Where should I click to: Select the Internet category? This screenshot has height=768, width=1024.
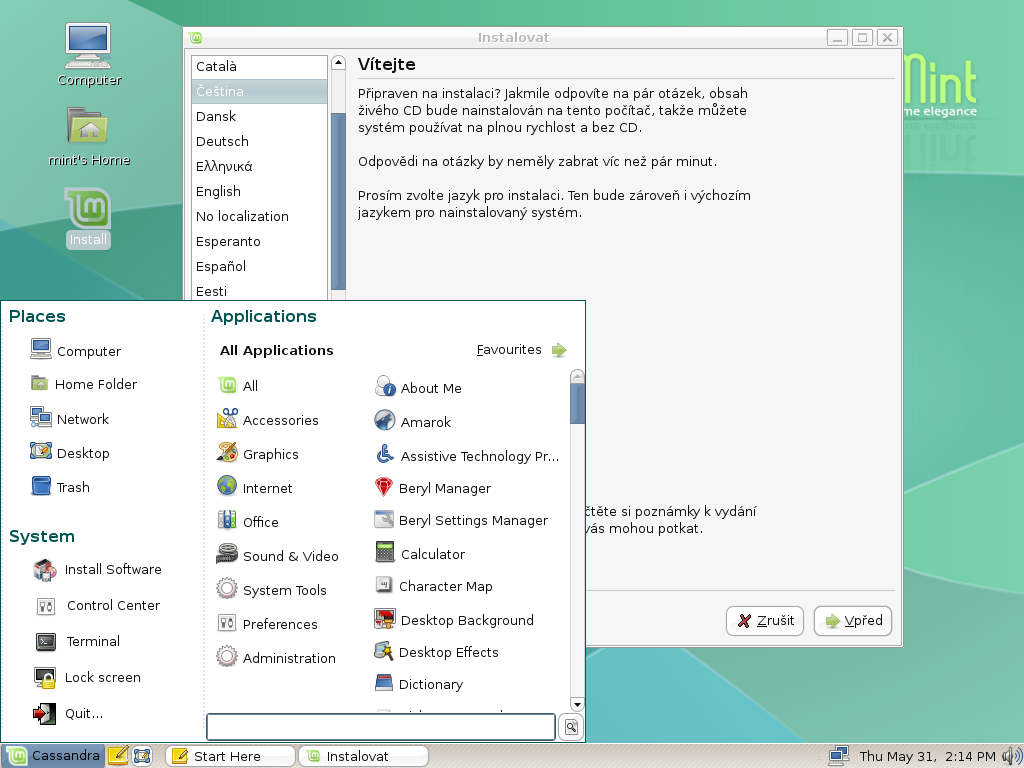(x=255, y=488)
